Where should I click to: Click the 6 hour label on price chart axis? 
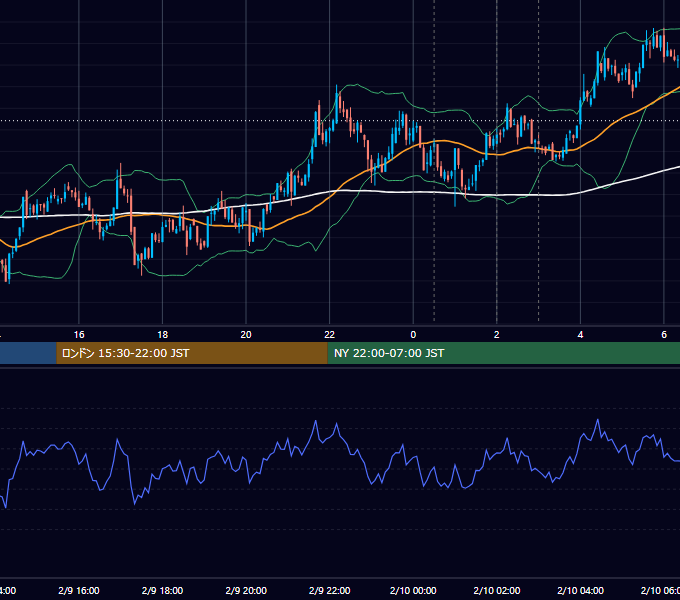pos(664,335)
